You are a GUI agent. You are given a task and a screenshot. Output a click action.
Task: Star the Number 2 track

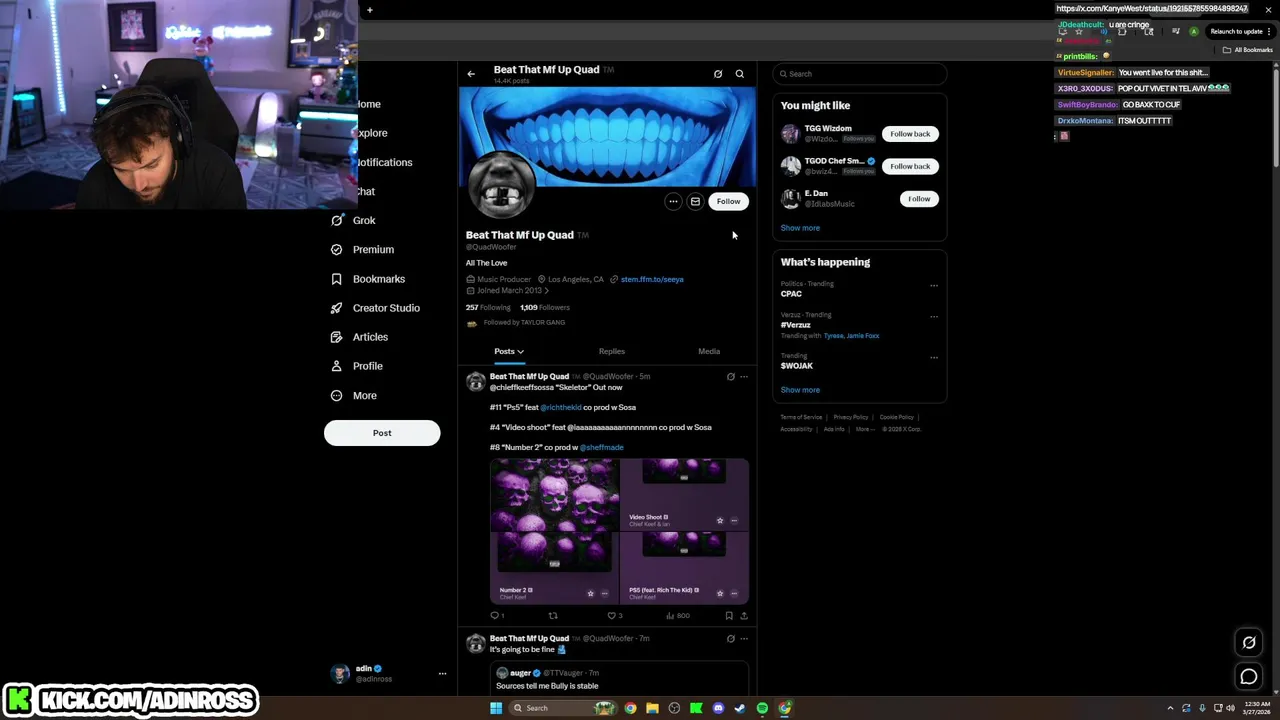[590, 594]
